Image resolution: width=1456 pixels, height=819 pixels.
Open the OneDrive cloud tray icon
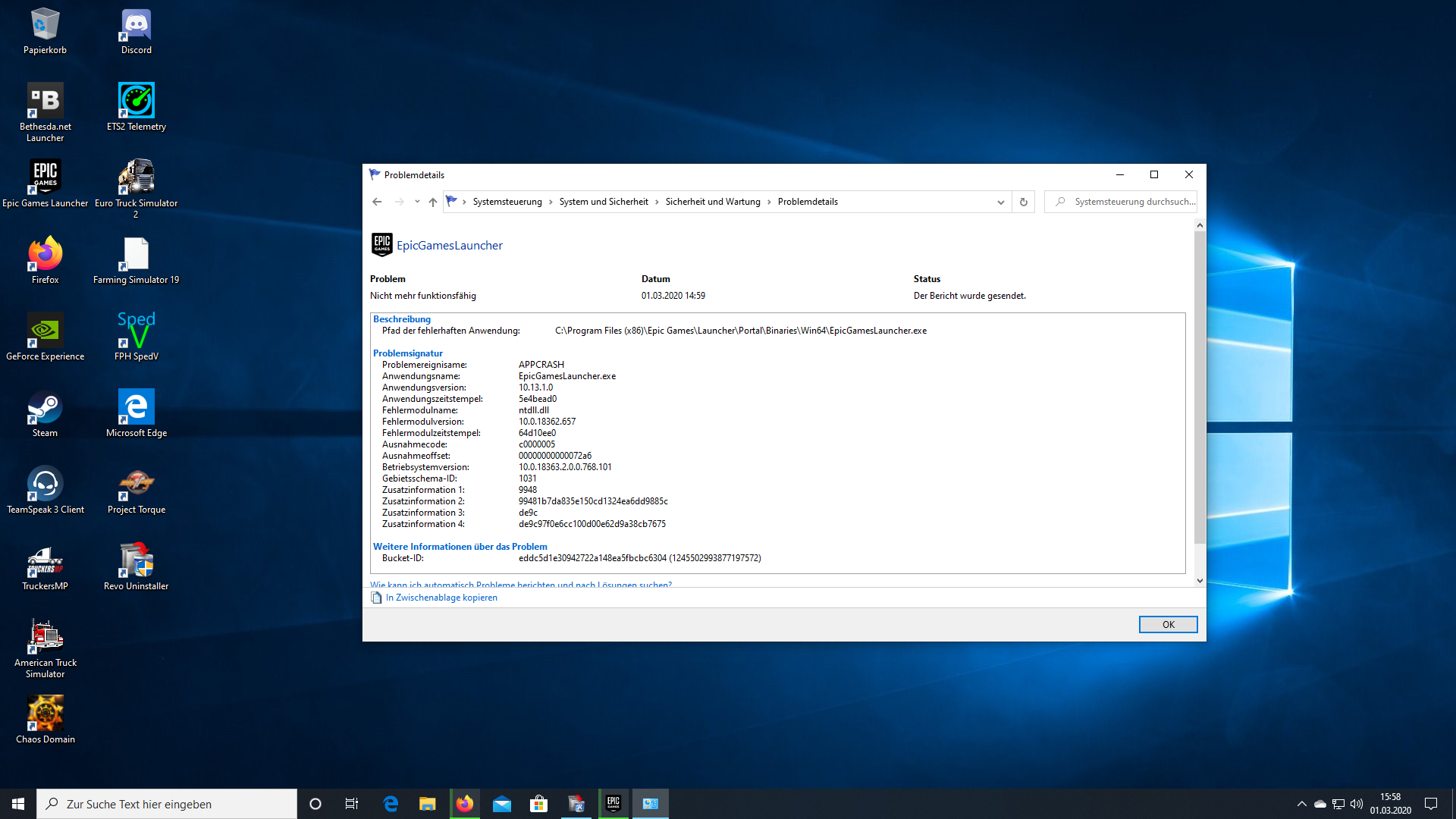click(1320, 804)
